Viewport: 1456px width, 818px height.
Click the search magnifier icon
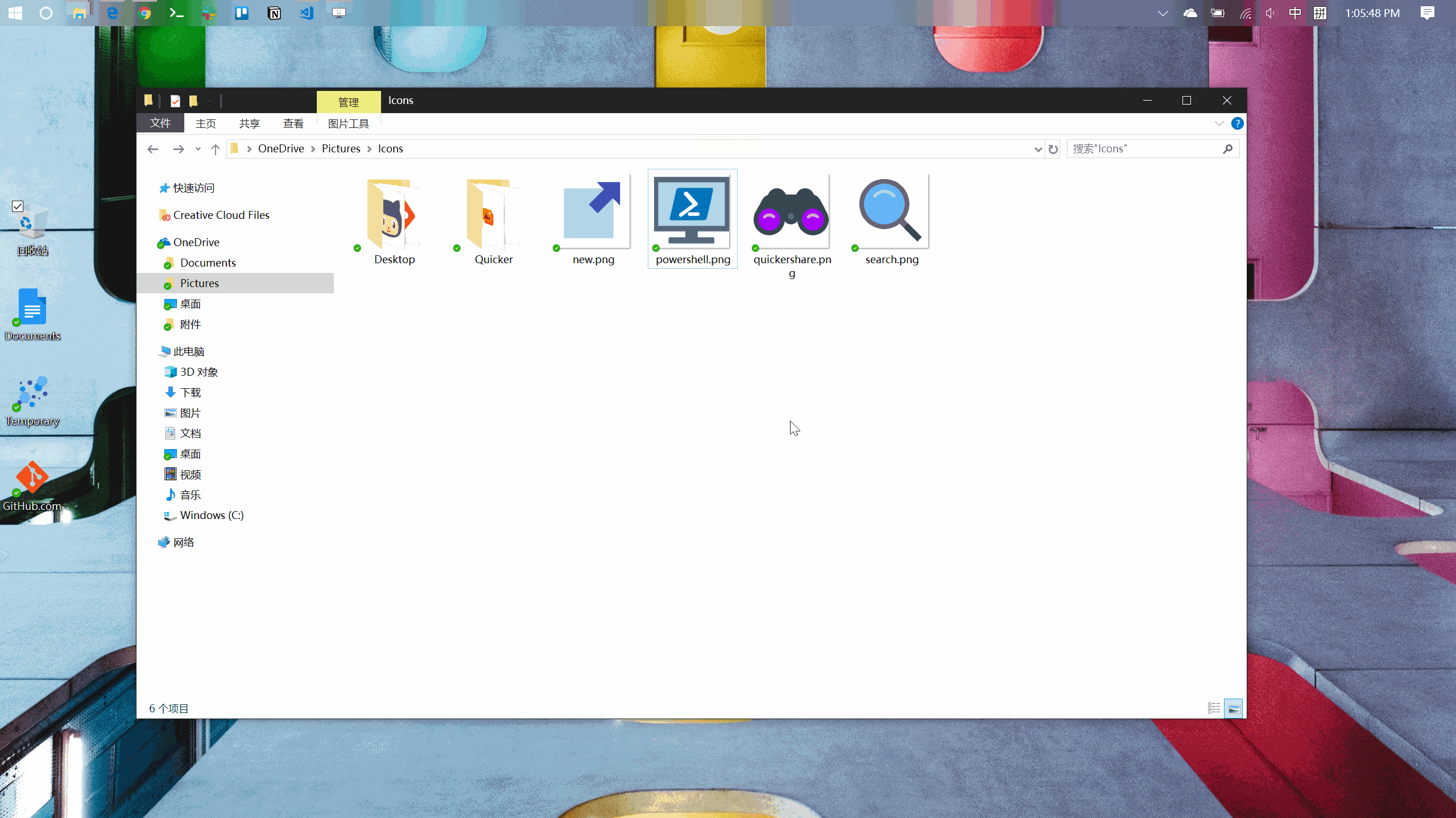[1227, 149]
